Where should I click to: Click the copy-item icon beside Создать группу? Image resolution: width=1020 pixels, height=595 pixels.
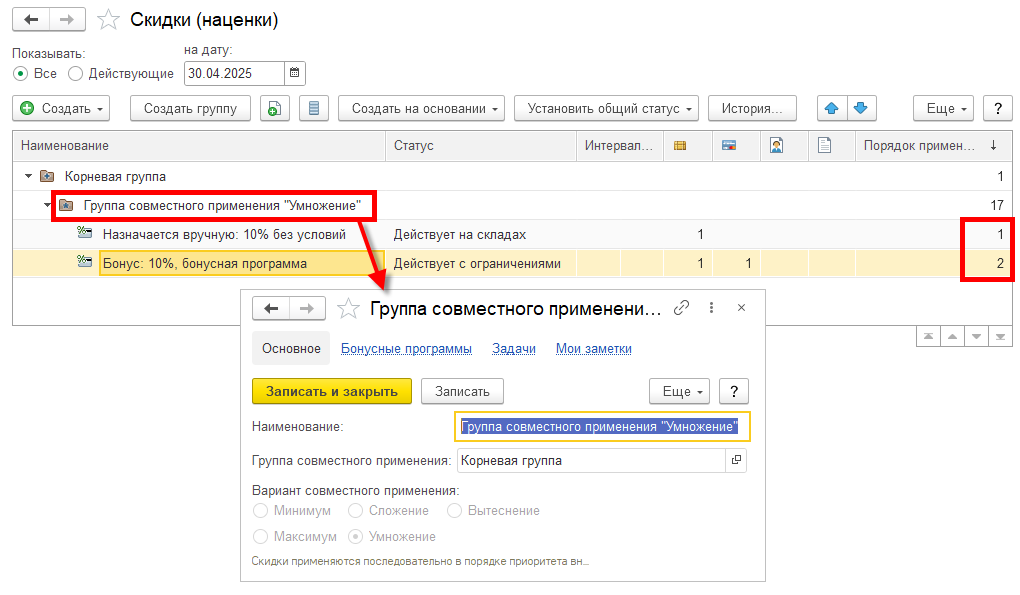(275, 109)
